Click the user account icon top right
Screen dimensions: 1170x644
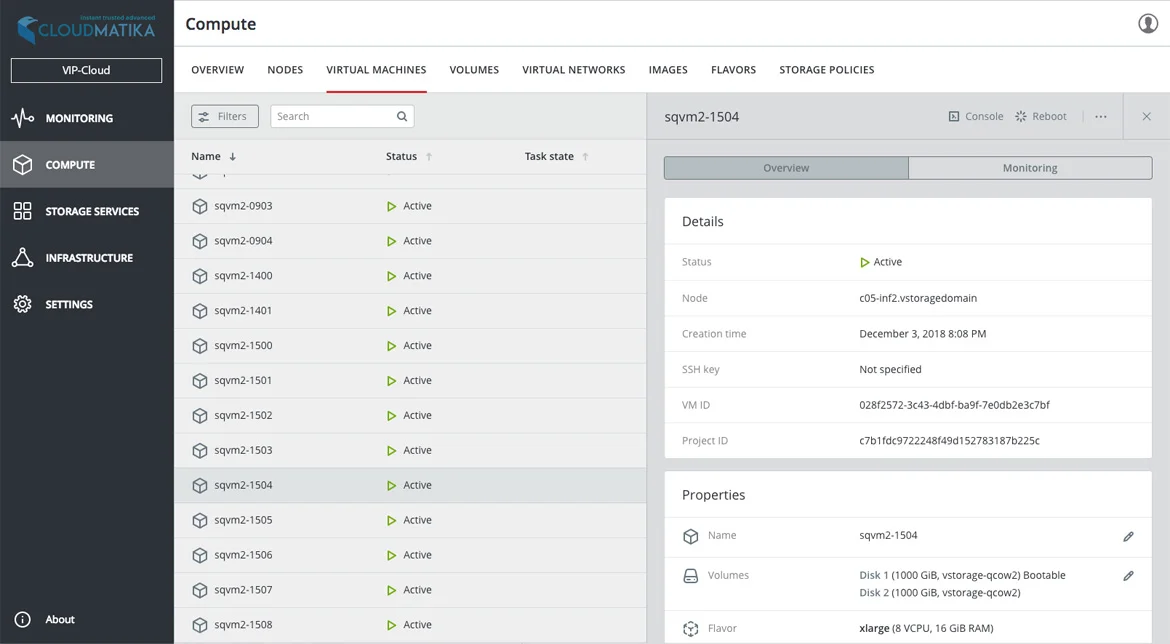pyautogui.click(x=1147, y=22)
